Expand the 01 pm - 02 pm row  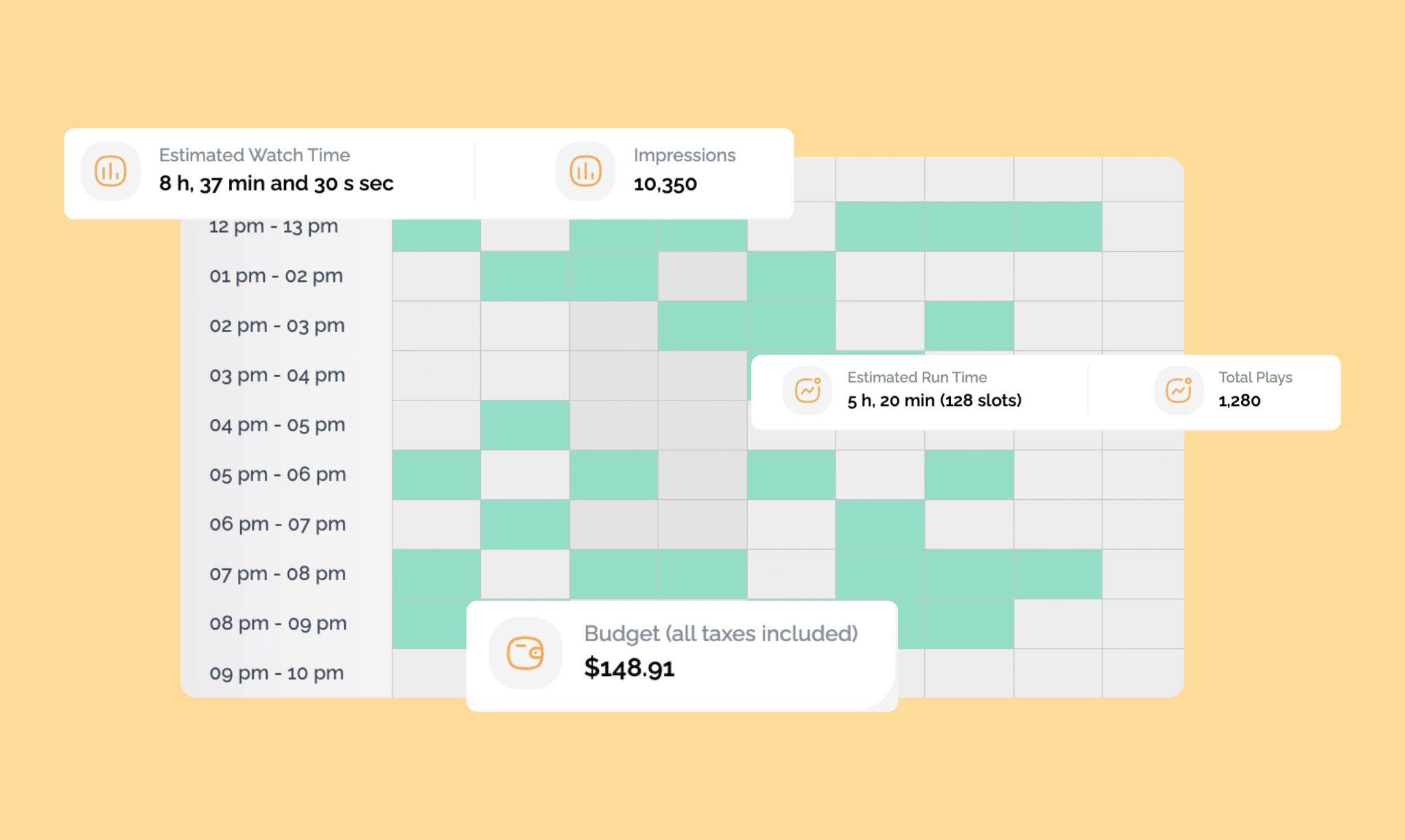[274, 276]
